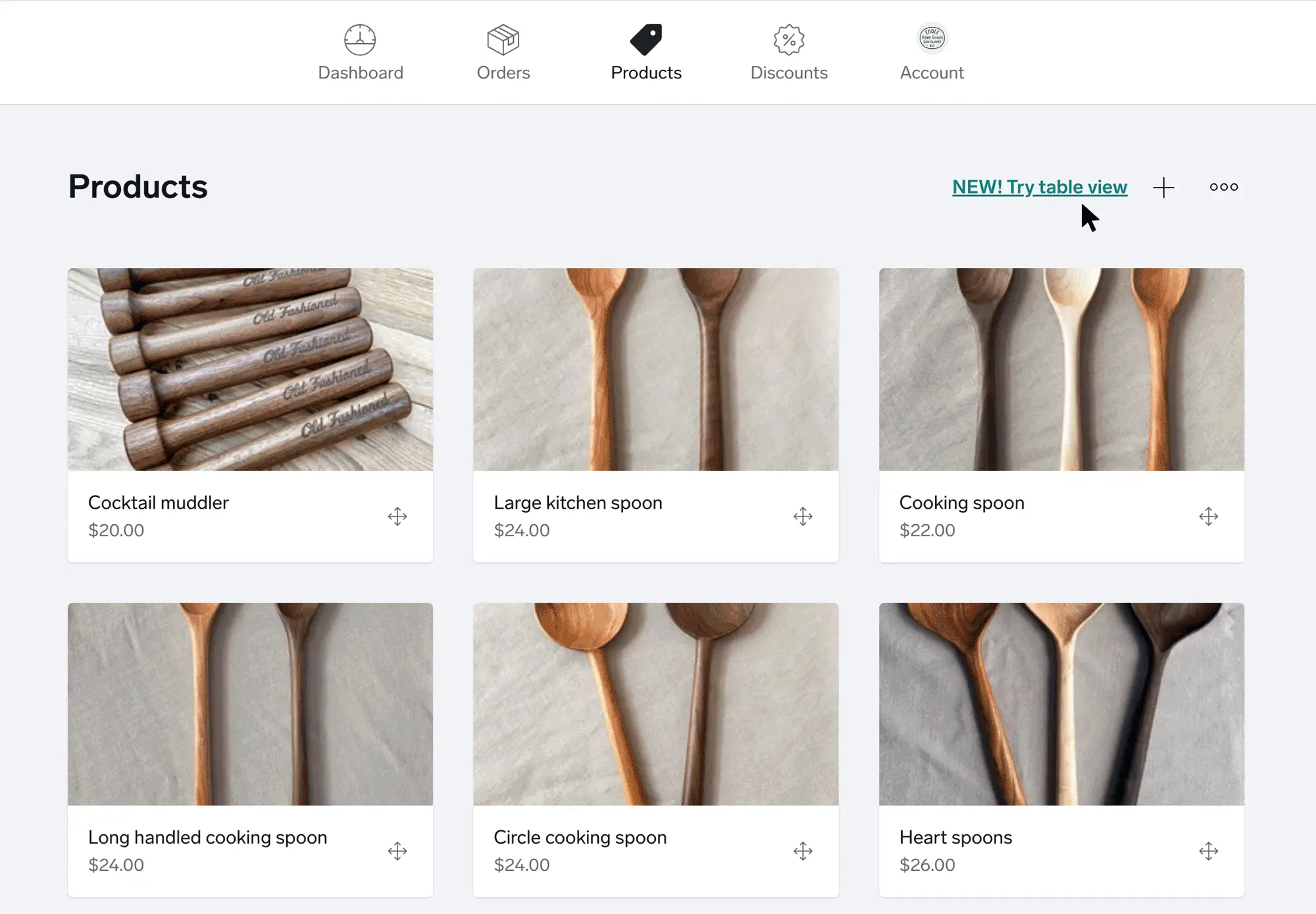Click the Products tab label
This screenshot has width=1316, height=914.
[x=646, y=72]
